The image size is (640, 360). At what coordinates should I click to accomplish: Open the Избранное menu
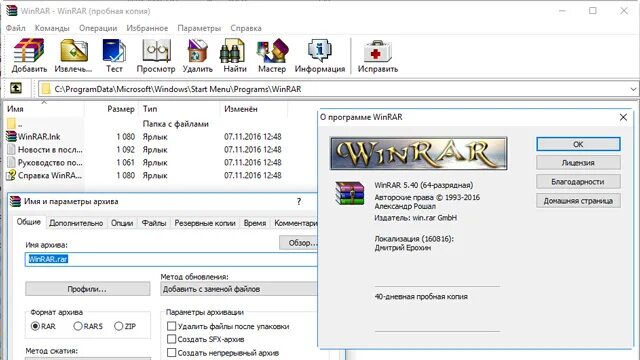pyautogui.click(x=147, y=28)
